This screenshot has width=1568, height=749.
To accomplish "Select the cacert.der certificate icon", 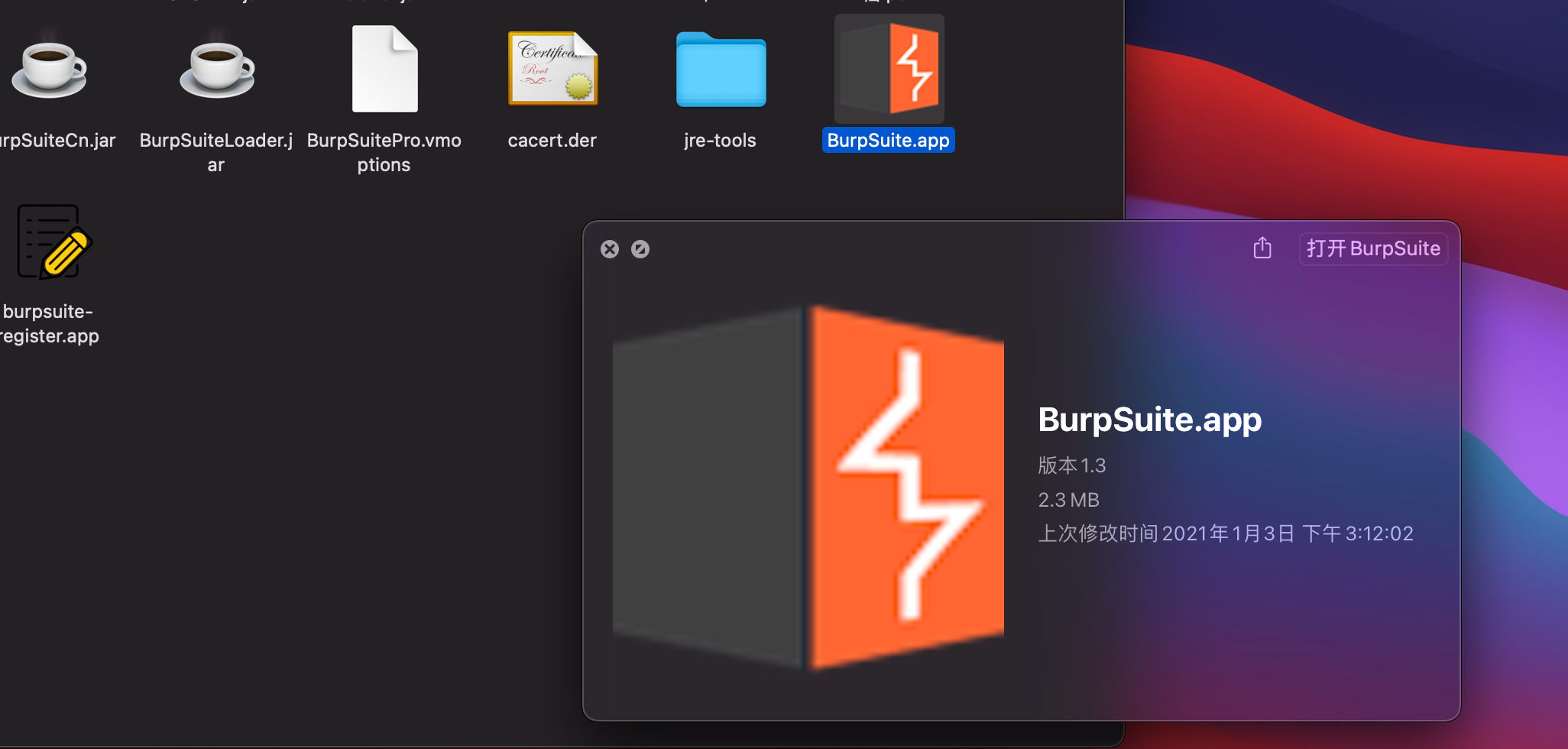I will point(553,69).
